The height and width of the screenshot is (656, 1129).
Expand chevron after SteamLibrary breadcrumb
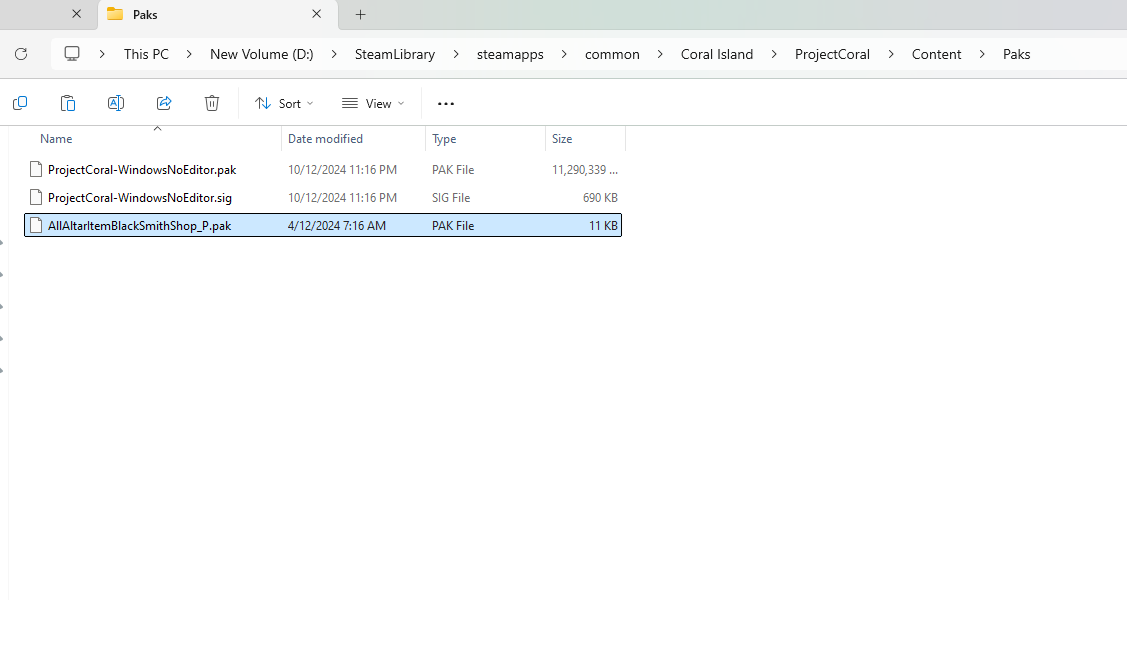coord(456,55)
